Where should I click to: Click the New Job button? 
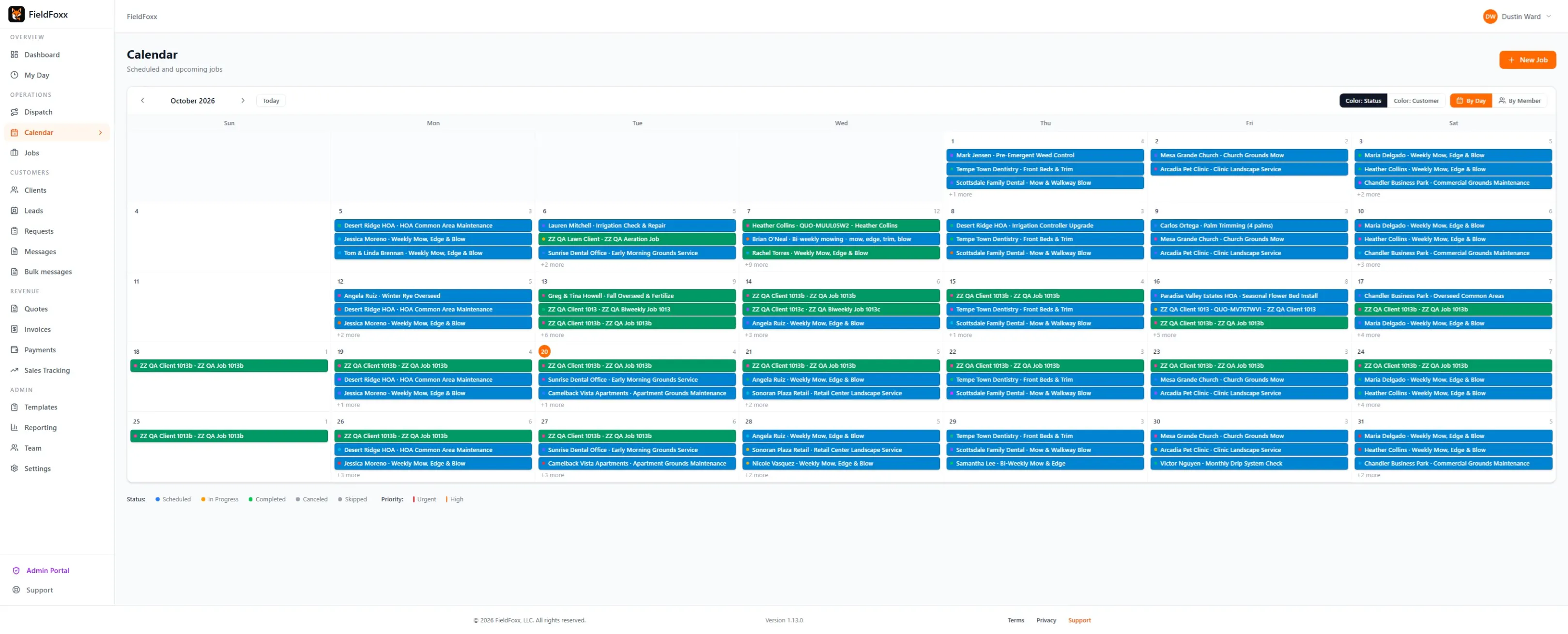(1527, 60)
